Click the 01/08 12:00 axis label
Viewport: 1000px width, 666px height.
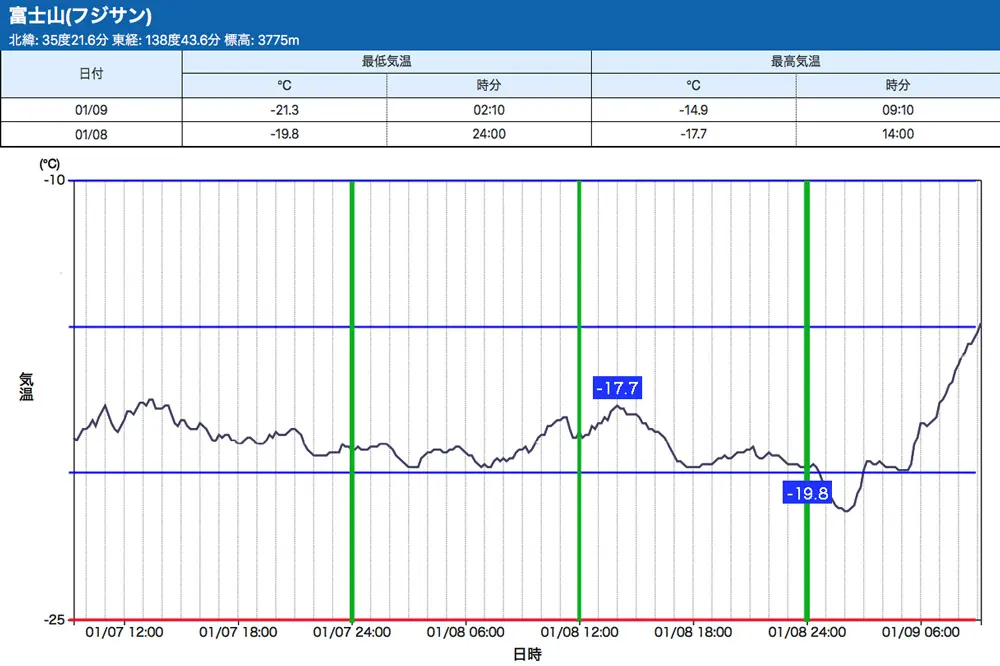coord(580,632)
